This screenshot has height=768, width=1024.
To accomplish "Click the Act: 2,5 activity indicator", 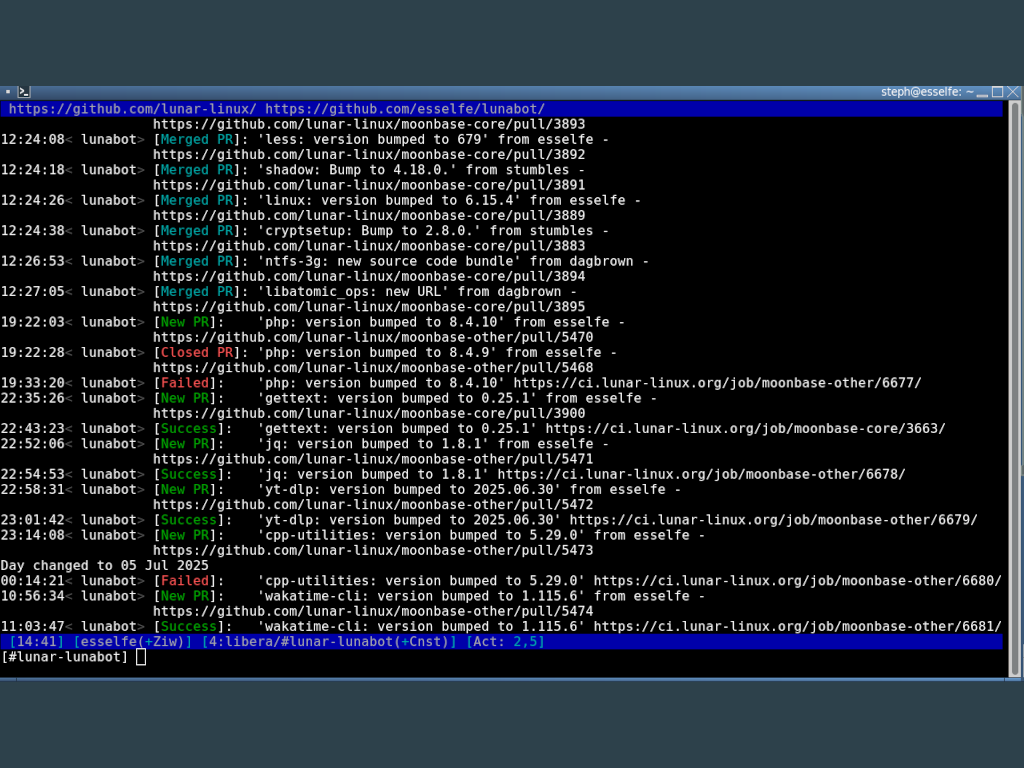I will pyautogui.click(x=505, y=642).
